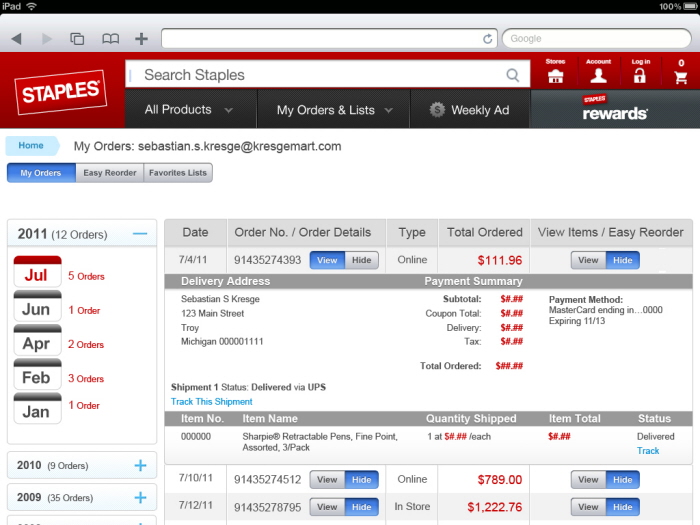Open the Stores locator icon

click(x=555, y=75)
